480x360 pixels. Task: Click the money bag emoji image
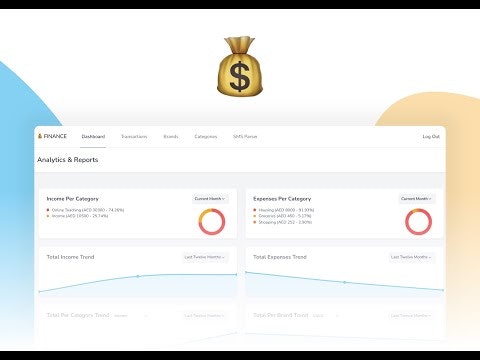[240, 66]
